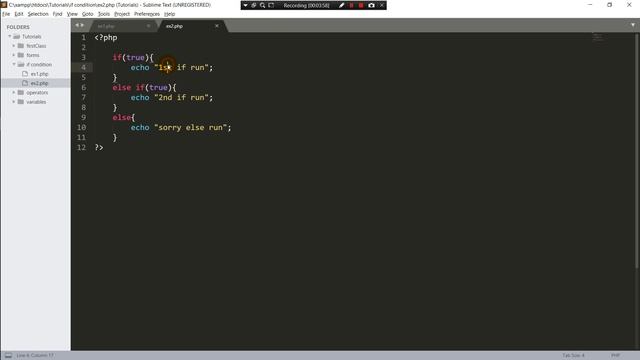This screenshot has height=360, width=640.
Task: Open the Goto menu
Action: click(x=88, y=14)
